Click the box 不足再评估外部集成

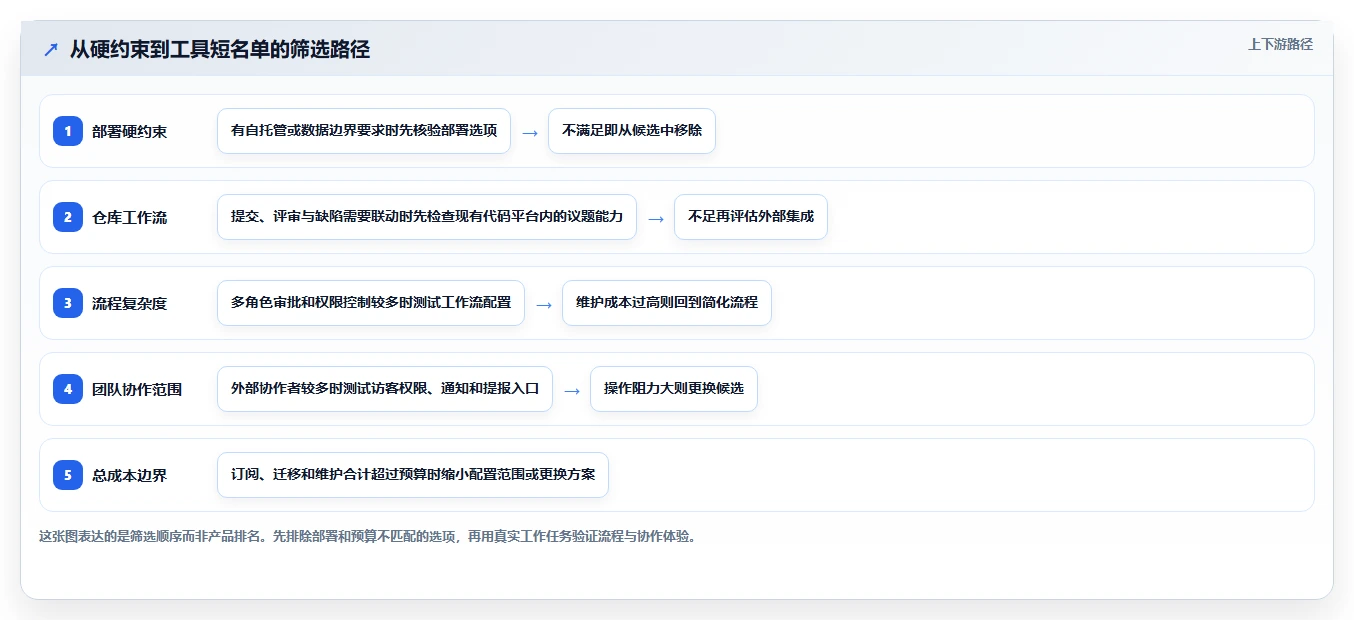pos(751,217)
